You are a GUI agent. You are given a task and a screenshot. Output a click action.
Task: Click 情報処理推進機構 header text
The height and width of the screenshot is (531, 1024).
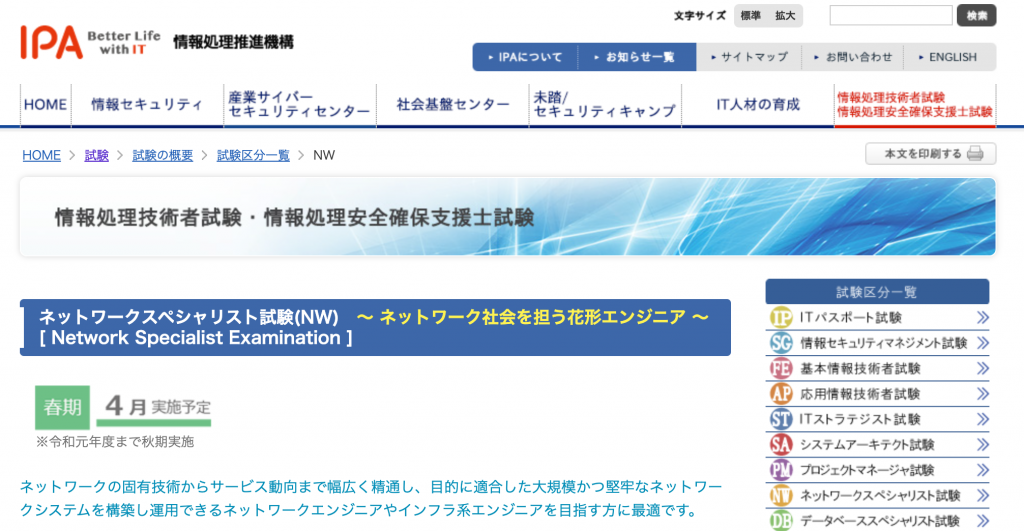pos(233,42)
